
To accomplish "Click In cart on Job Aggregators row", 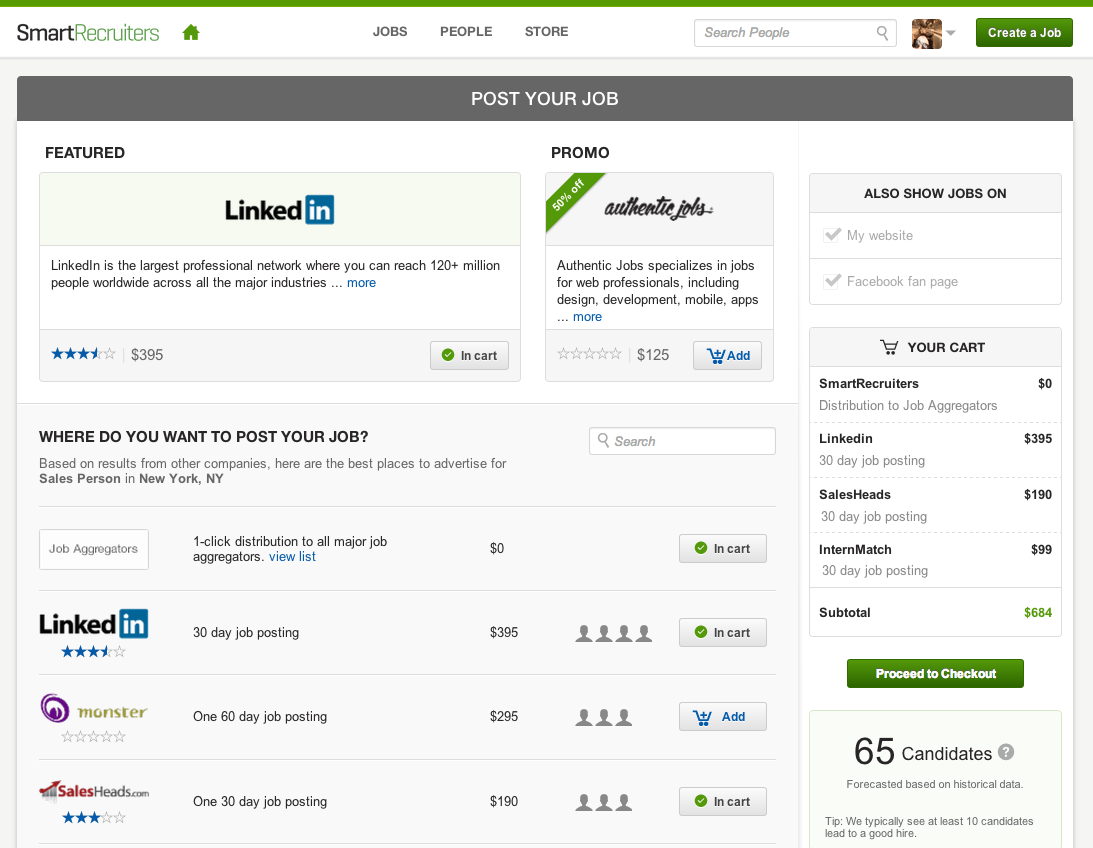I will point(723,548).
